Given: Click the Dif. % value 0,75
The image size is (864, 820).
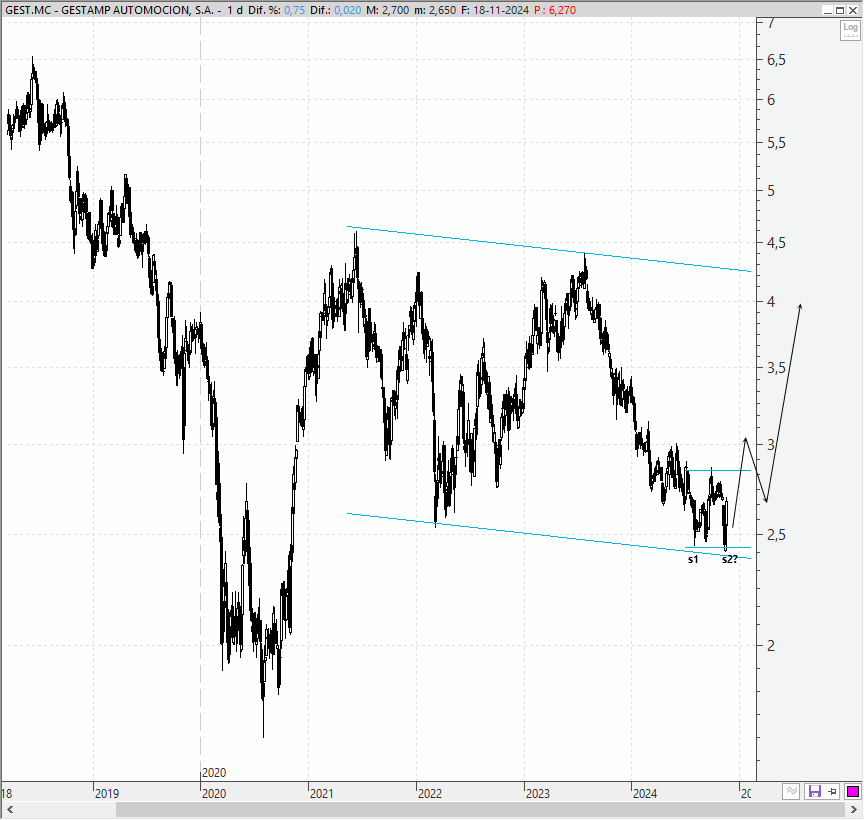Looking at the screenshot, I should pyautogui.click(x=295, y=10).
